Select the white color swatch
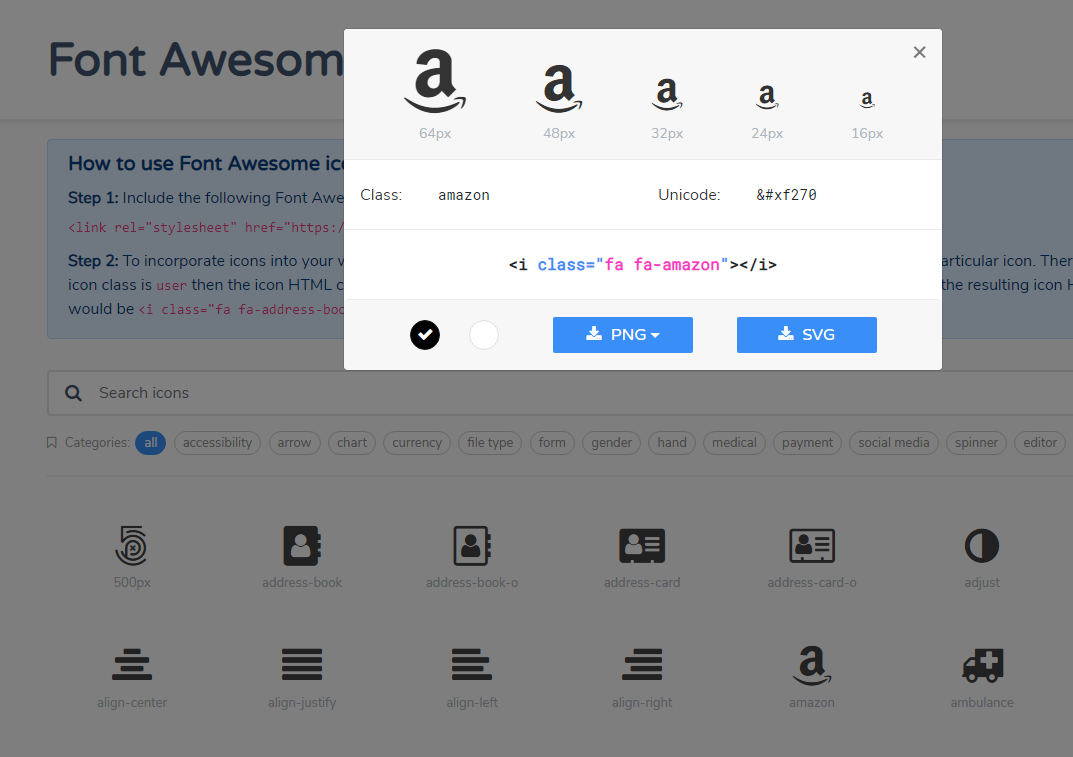 coord(484,335)
